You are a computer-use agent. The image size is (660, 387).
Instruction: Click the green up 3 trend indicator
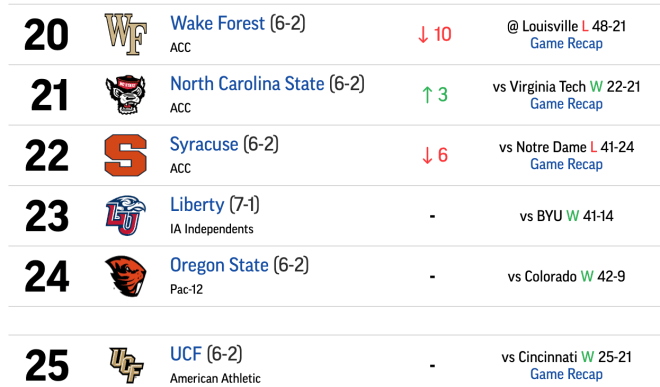(434, 94)
